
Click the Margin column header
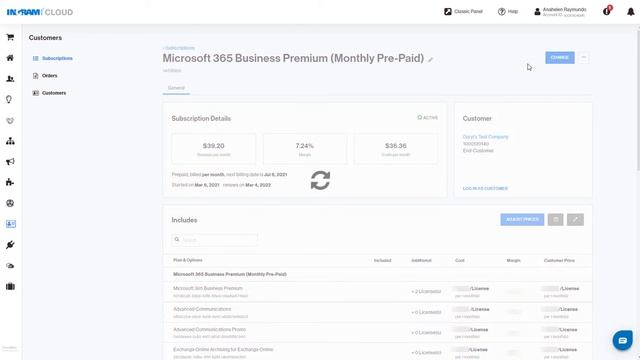pyautogui.click(x=513, y=260)
